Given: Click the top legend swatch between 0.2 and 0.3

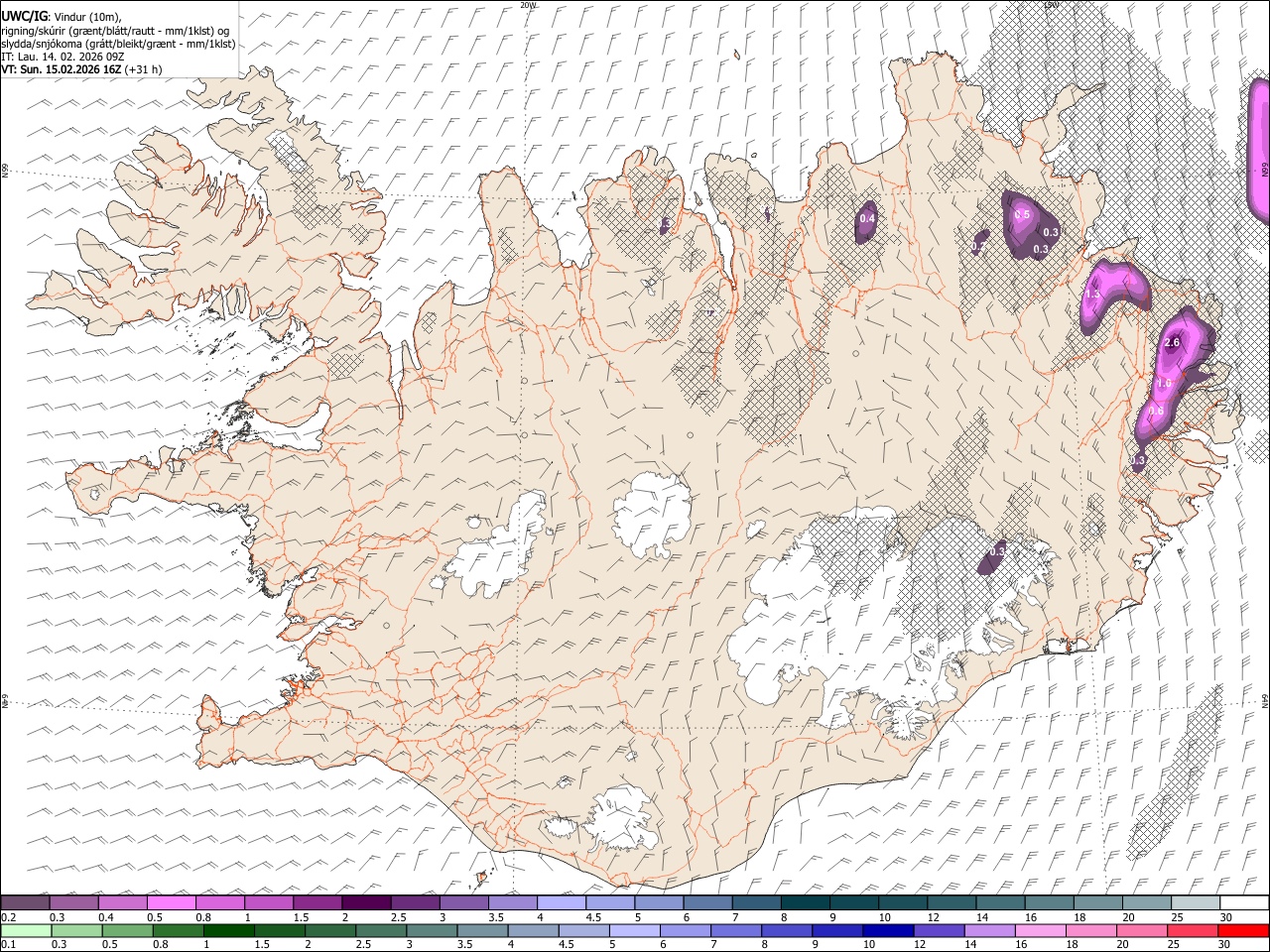Looking at the screenshot, I should 26,903.
